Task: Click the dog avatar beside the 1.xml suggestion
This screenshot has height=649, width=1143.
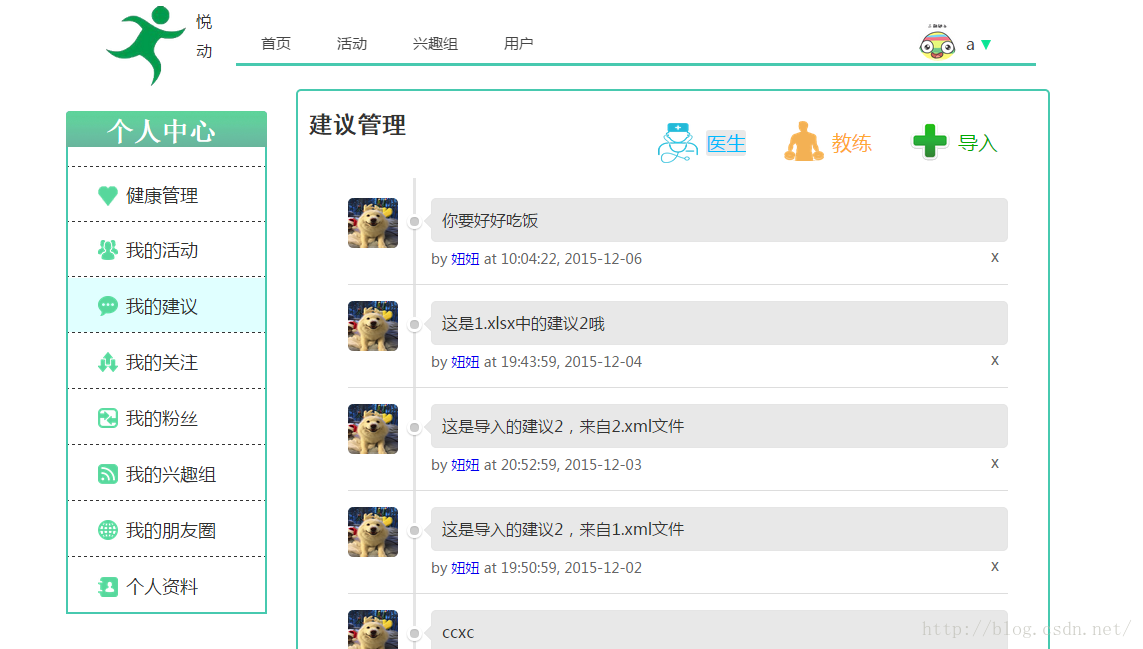Action: (372, 532)
